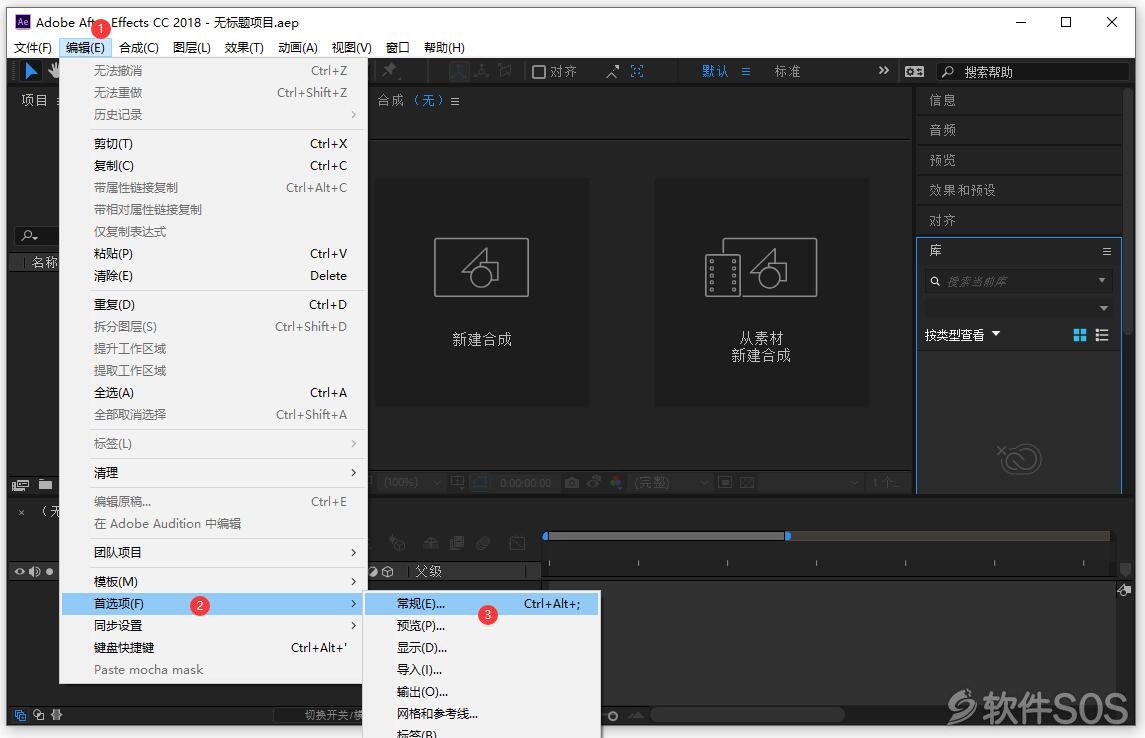Click the right panel vertical scrollbar

(x=1129, y=212)
